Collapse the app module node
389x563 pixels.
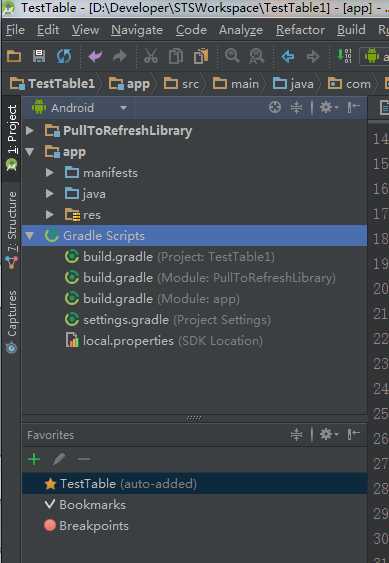[x=30, y=152]
